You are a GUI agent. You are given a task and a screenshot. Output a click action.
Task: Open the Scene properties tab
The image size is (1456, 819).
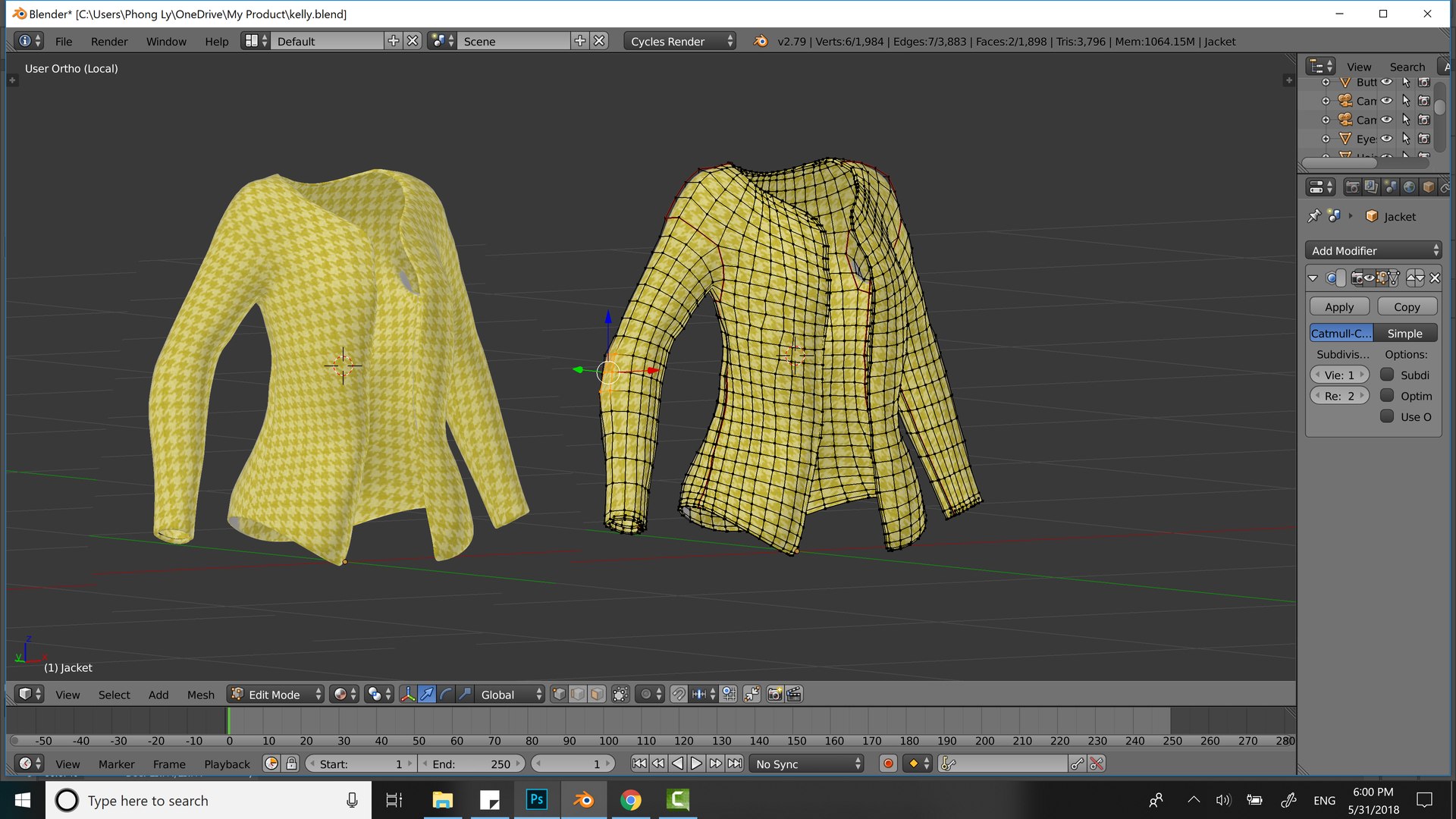click(x=1390, y=187)
